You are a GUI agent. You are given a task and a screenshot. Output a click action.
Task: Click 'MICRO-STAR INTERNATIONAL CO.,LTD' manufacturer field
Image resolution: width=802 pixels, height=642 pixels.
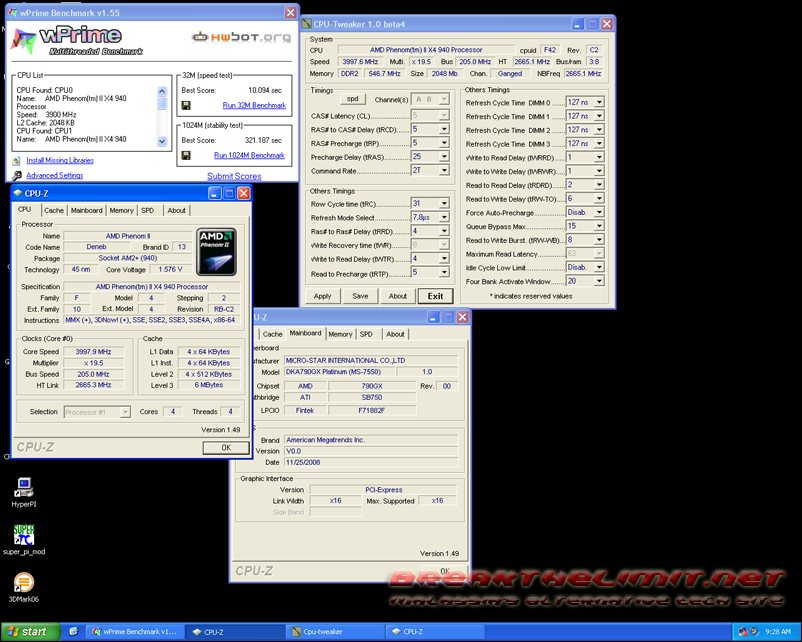[x=371, y=361]
